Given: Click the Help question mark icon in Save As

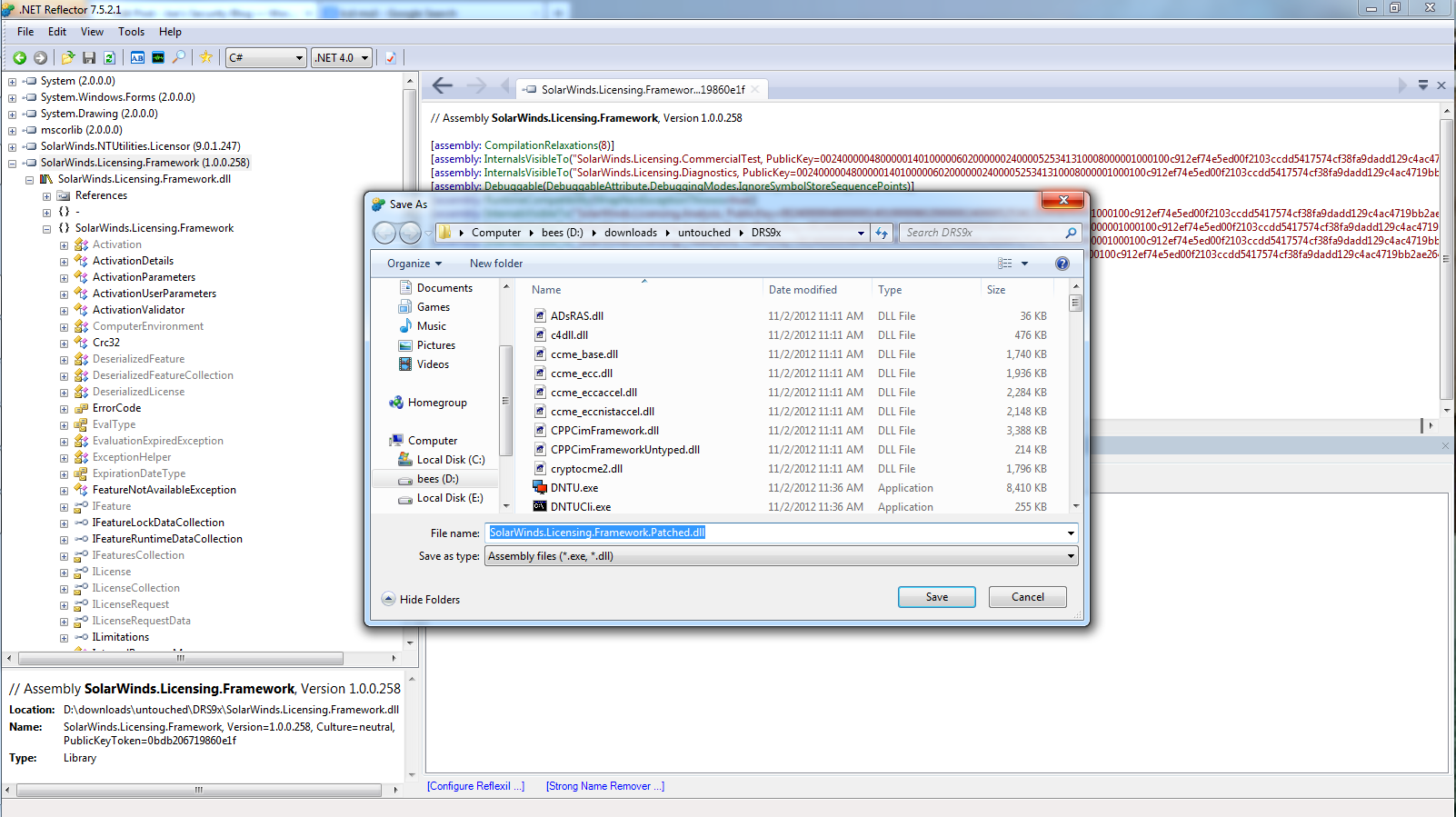Looking at the screenshot, I should (1062, 264).
